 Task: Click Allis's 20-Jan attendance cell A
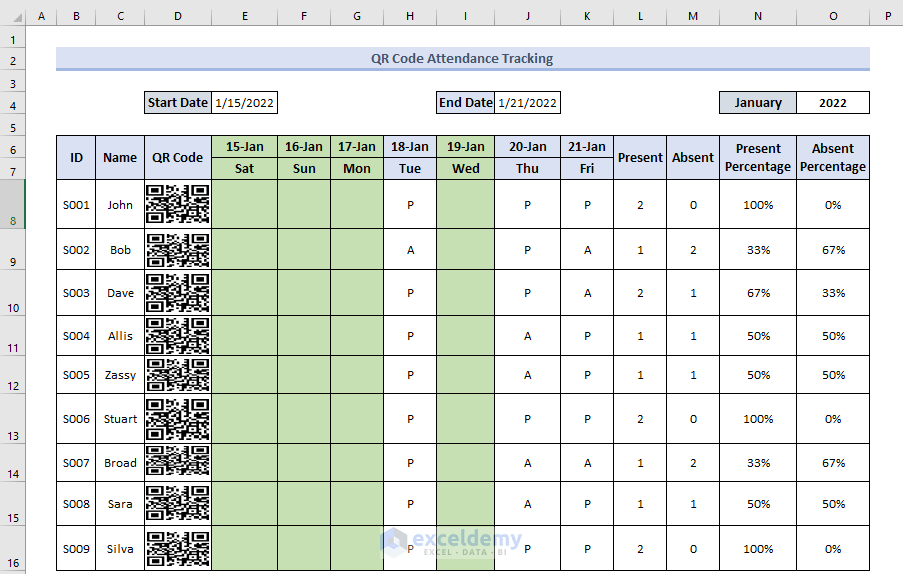coord(527,336)
